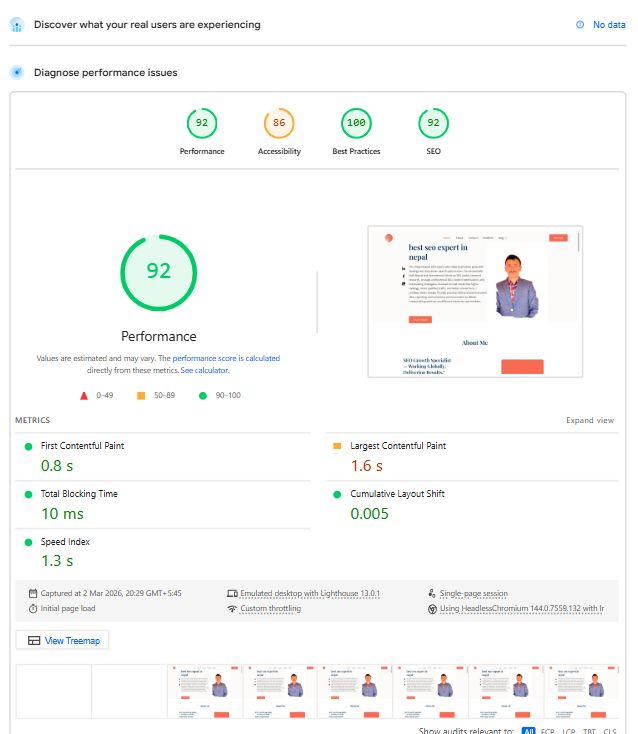The width and height of the screenshot is (638, 734).
Task: Toggle Expand view for metrics
Action: [590, 420]
